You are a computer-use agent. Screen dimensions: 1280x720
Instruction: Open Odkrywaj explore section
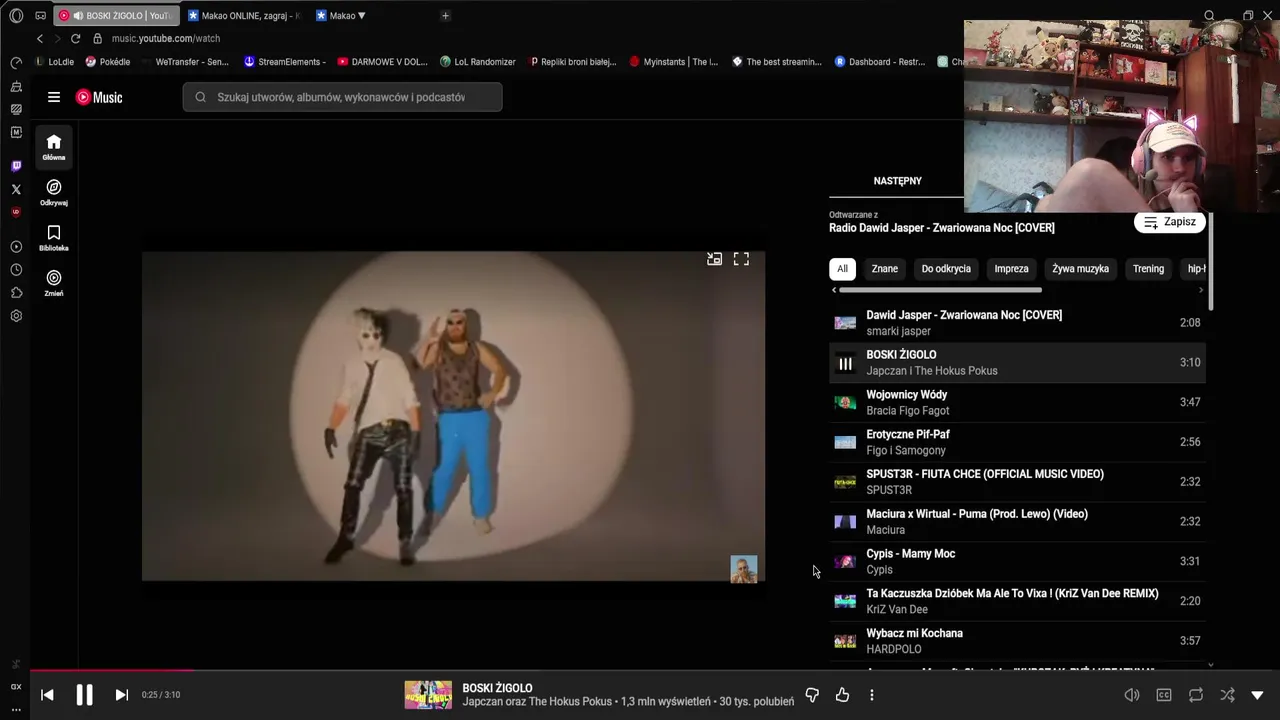click(x=54, y=192)
